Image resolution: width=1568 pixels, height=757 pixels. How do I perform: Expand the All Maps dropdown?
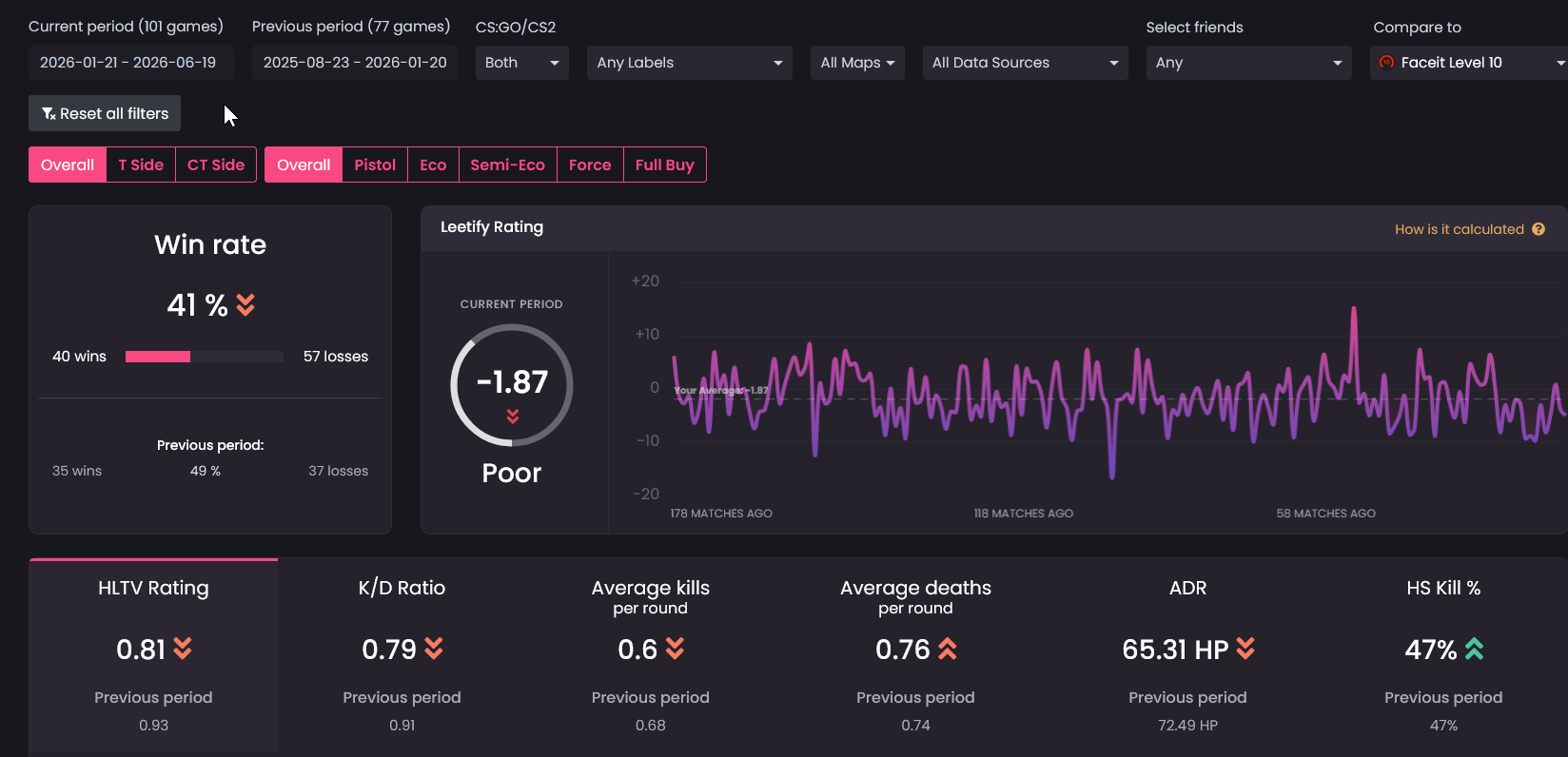coord(857,63)
